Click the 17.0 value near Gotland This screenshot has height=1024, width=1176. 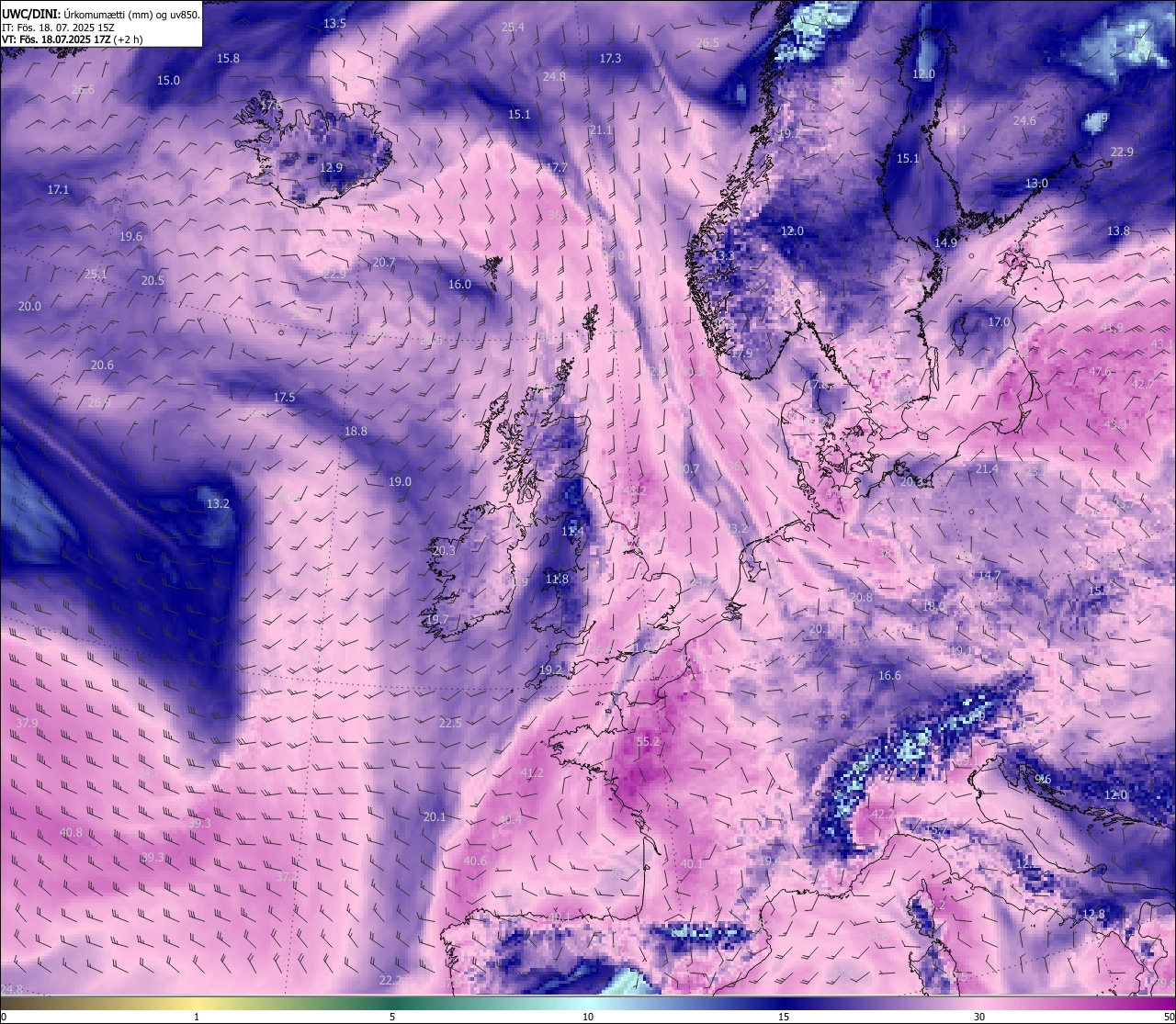[999, 322]
